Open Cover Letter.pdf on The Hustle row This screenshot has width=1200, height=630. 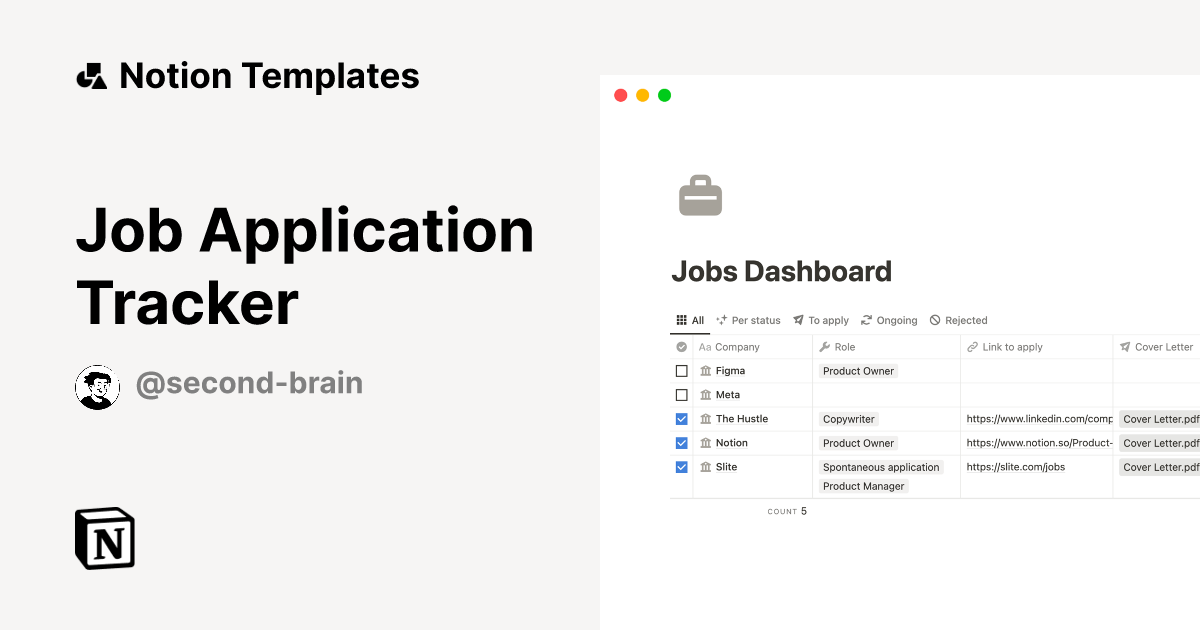click(x=1158, y=419)
